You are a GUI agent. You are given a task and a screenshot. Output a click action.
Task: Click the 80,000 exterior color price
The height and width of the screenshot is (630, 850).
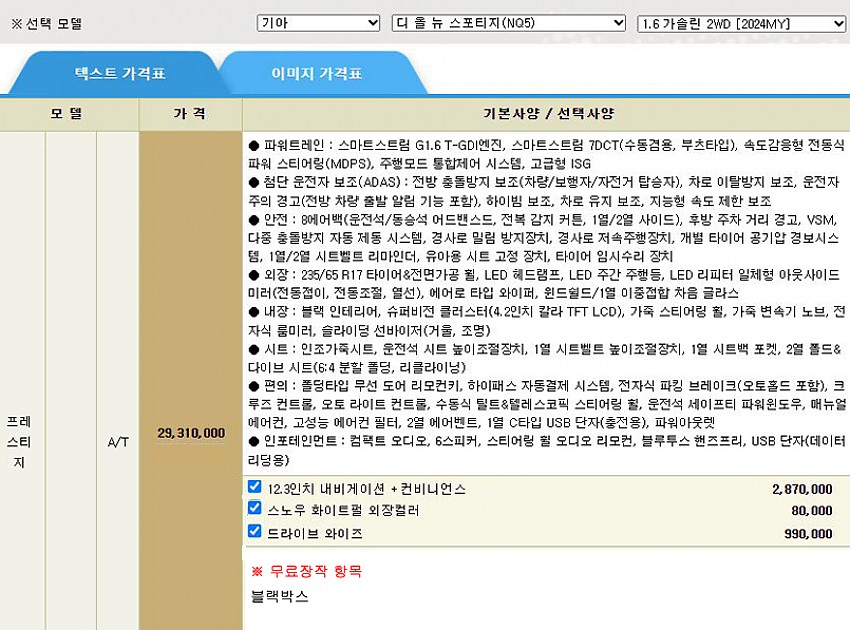[811, 511]
